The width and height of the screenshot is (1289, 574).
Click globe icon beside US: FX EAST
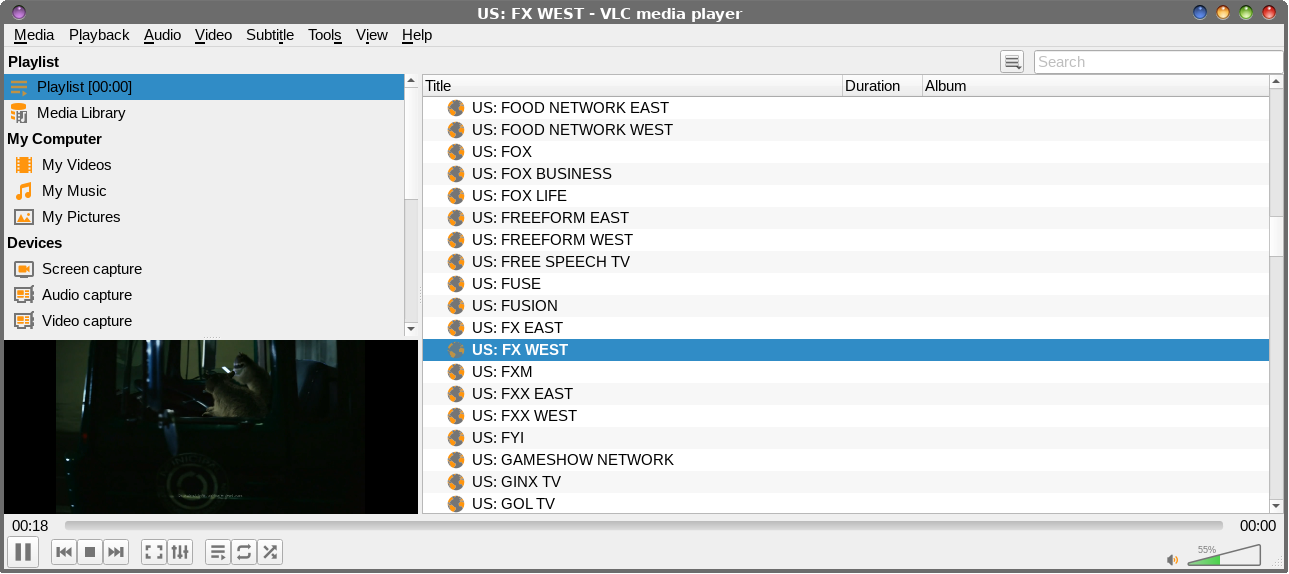tap(456, 328)
